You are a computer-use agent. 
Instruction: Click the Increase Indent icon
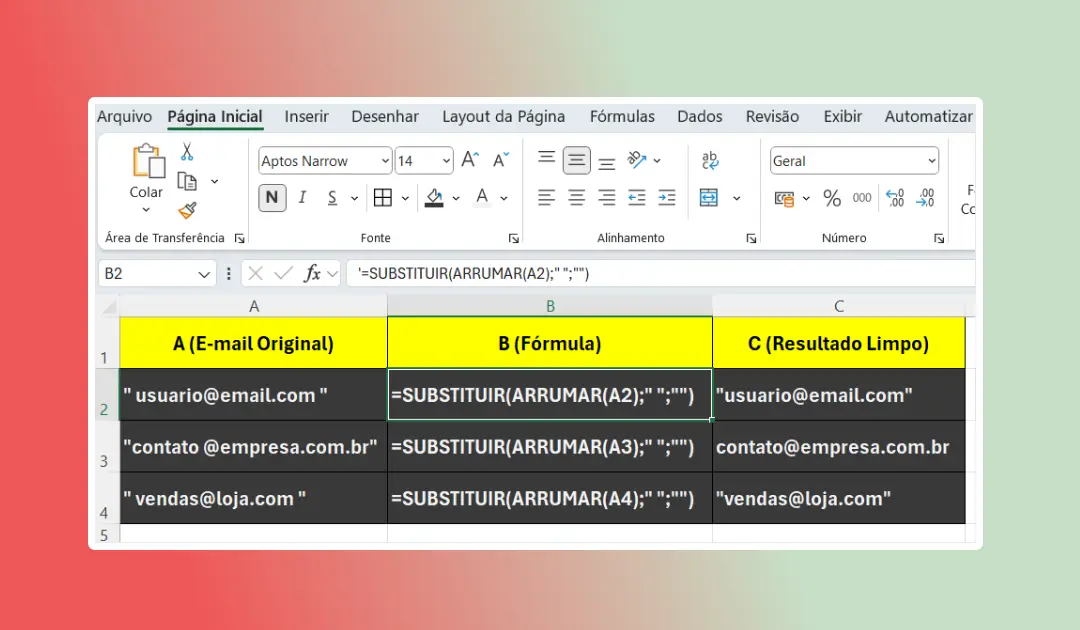coord(667,198)
